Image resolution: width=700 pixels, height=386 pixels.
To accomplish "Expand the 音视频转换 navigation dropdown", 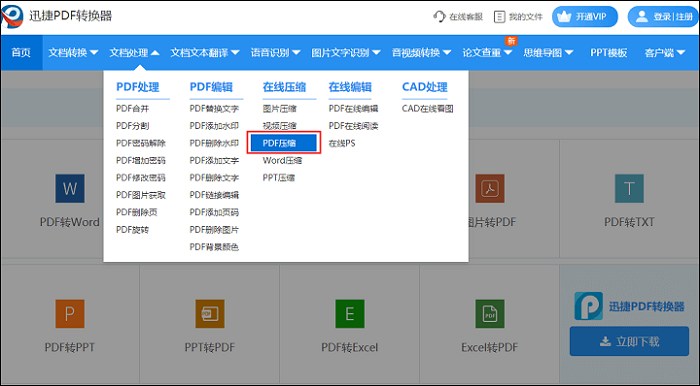I will (421, 53).
